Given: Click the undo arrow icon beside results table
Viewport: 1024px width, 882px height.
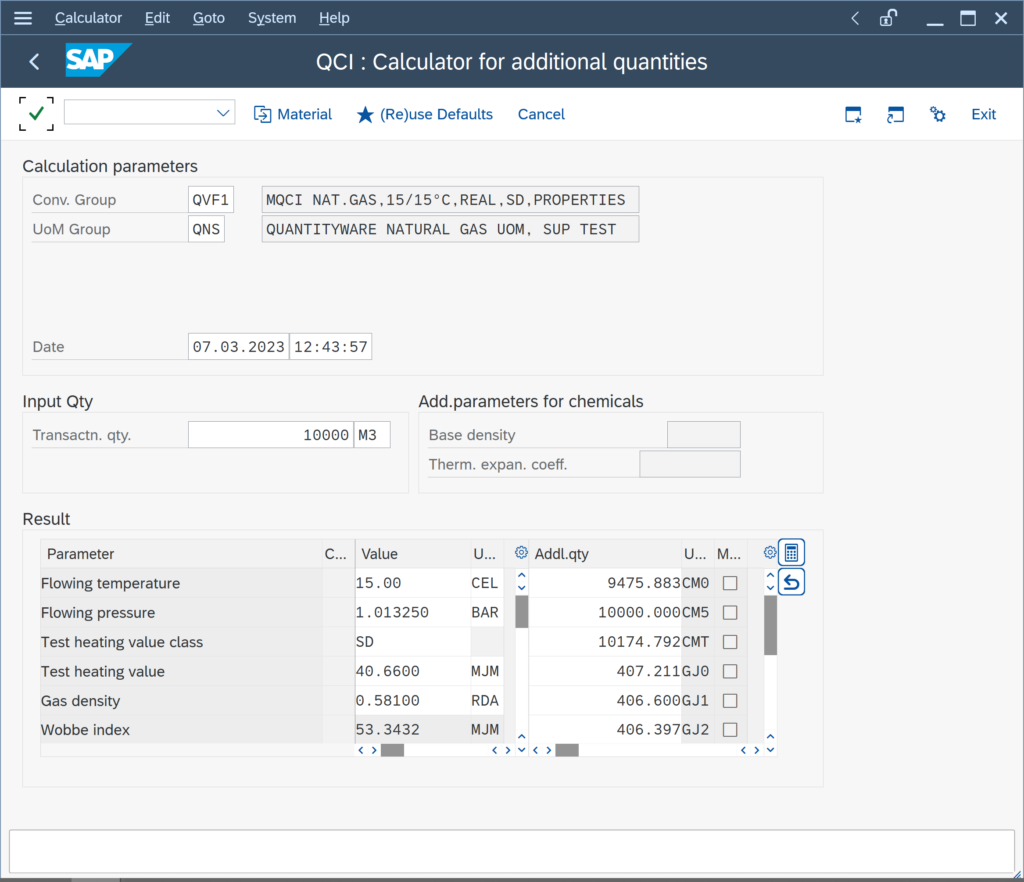Looking at the screenshot, I should (792, 582).
